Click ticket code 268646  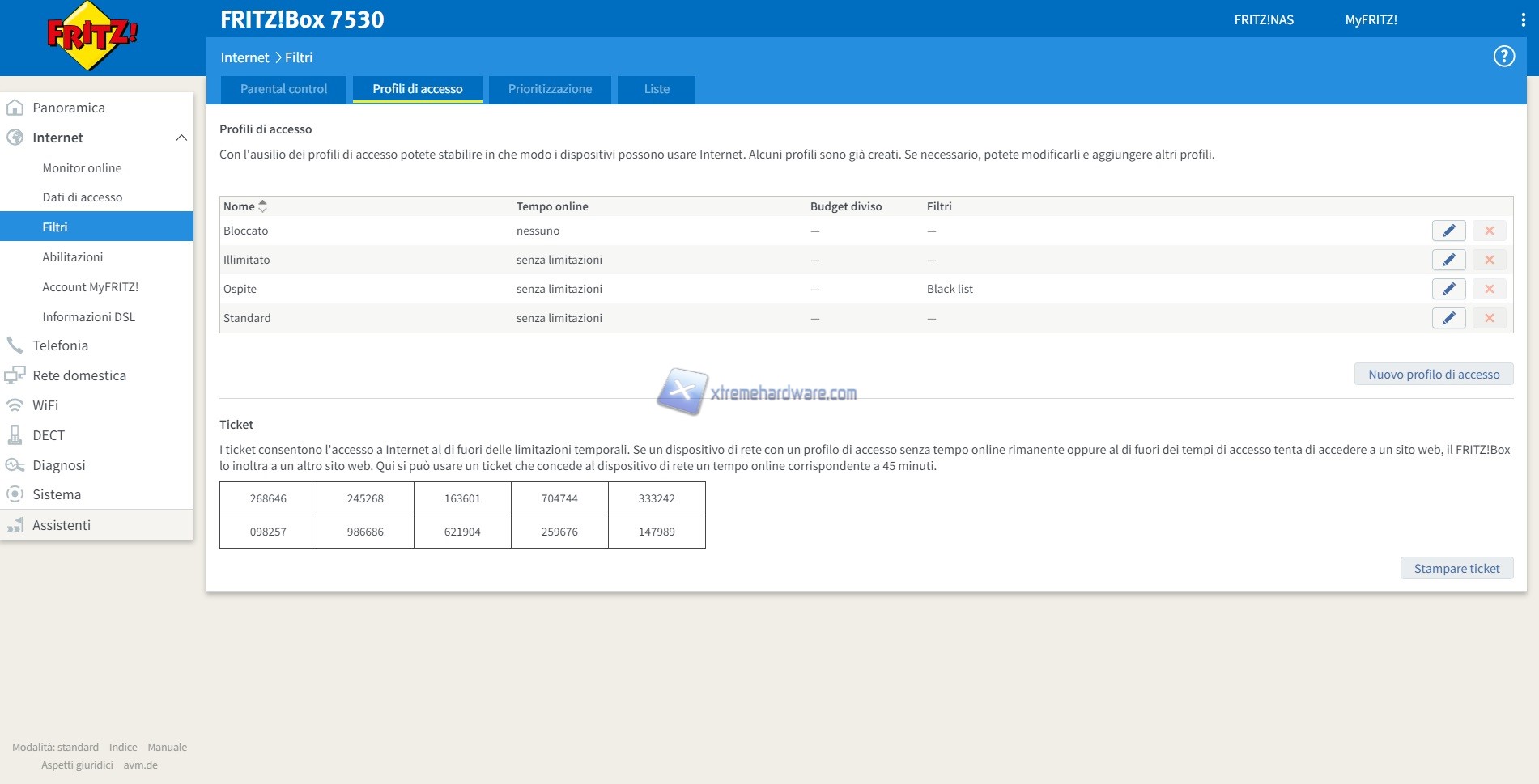268,498
